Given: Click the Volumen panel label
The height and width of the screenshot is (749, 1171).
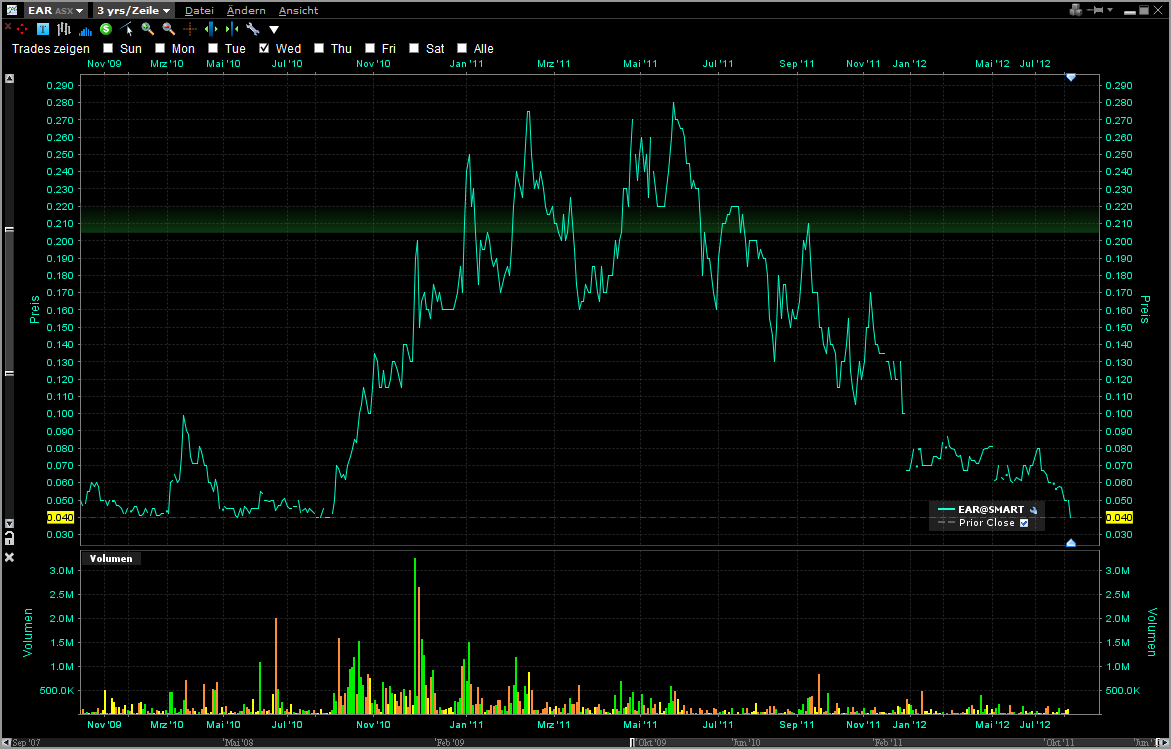Looking at the screenshot, I should 111,559.
